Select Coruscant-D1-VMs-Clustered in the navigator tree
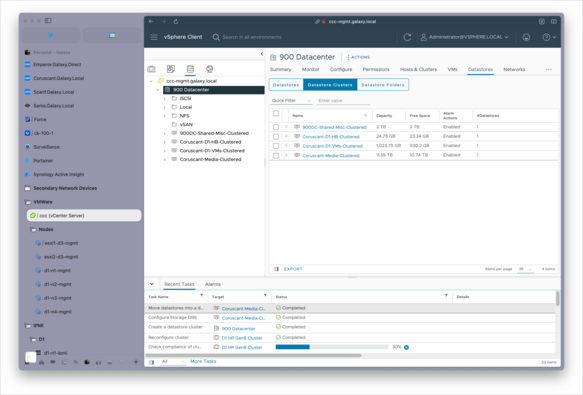 212,151
